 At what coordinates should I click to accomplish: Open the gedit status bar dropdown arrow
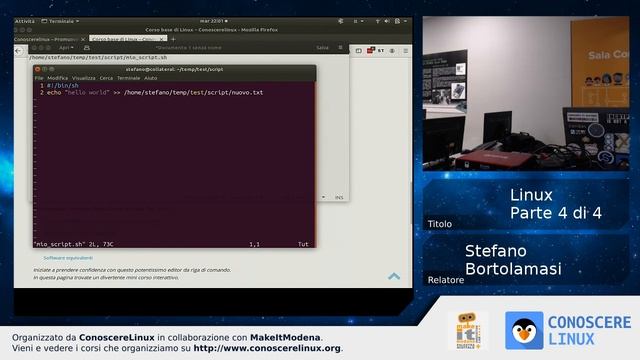[323, 198]
